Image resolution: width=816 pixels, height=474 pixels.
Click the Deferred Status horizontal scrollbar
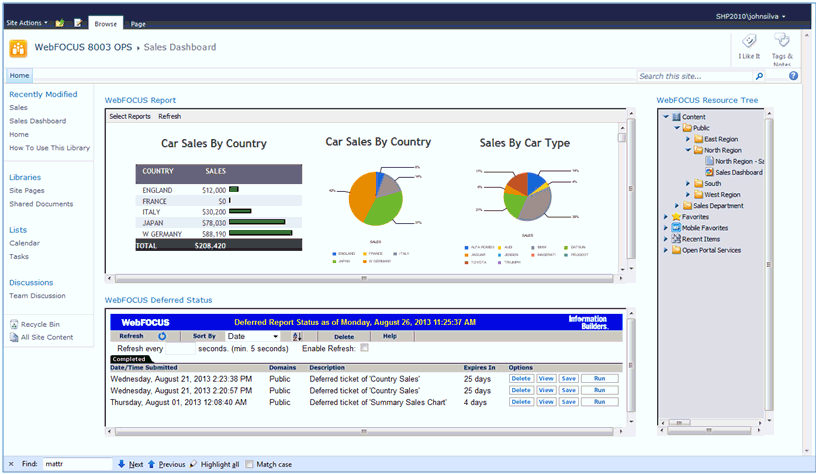364,431
